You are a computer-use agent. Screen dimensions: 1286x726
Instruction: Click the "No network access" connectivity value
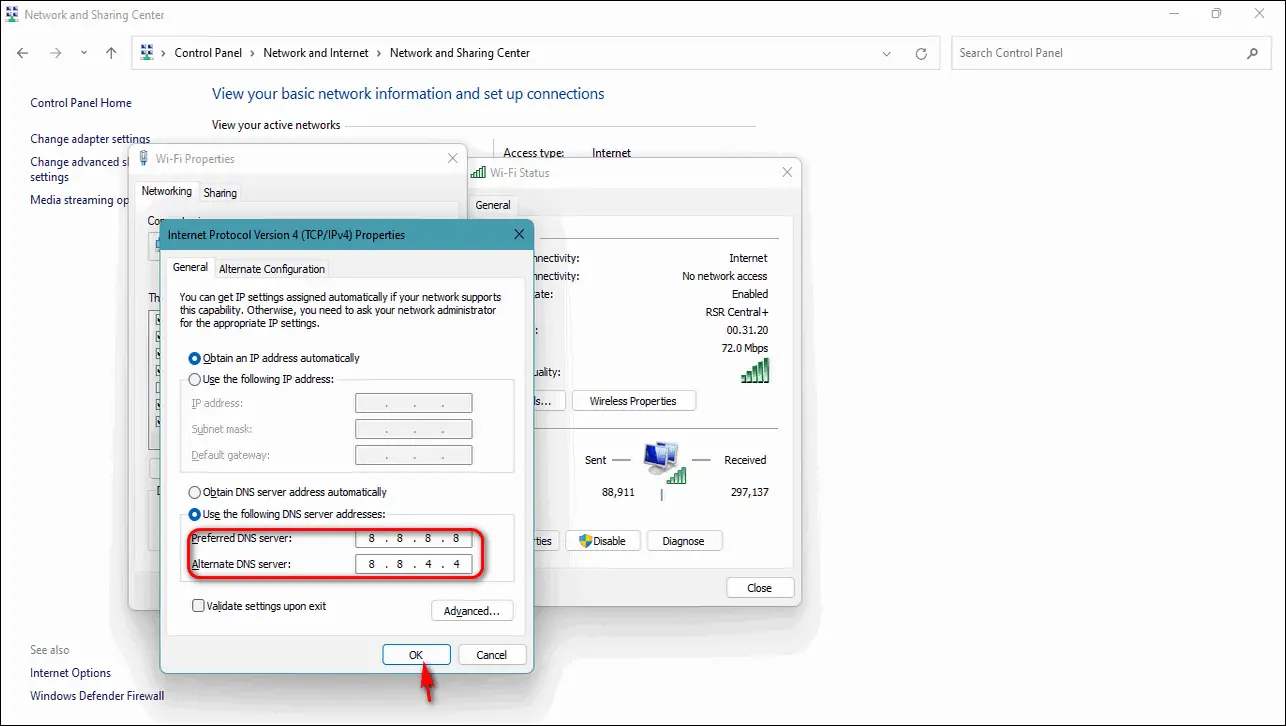pyautogui.click(x=725, y=276)
